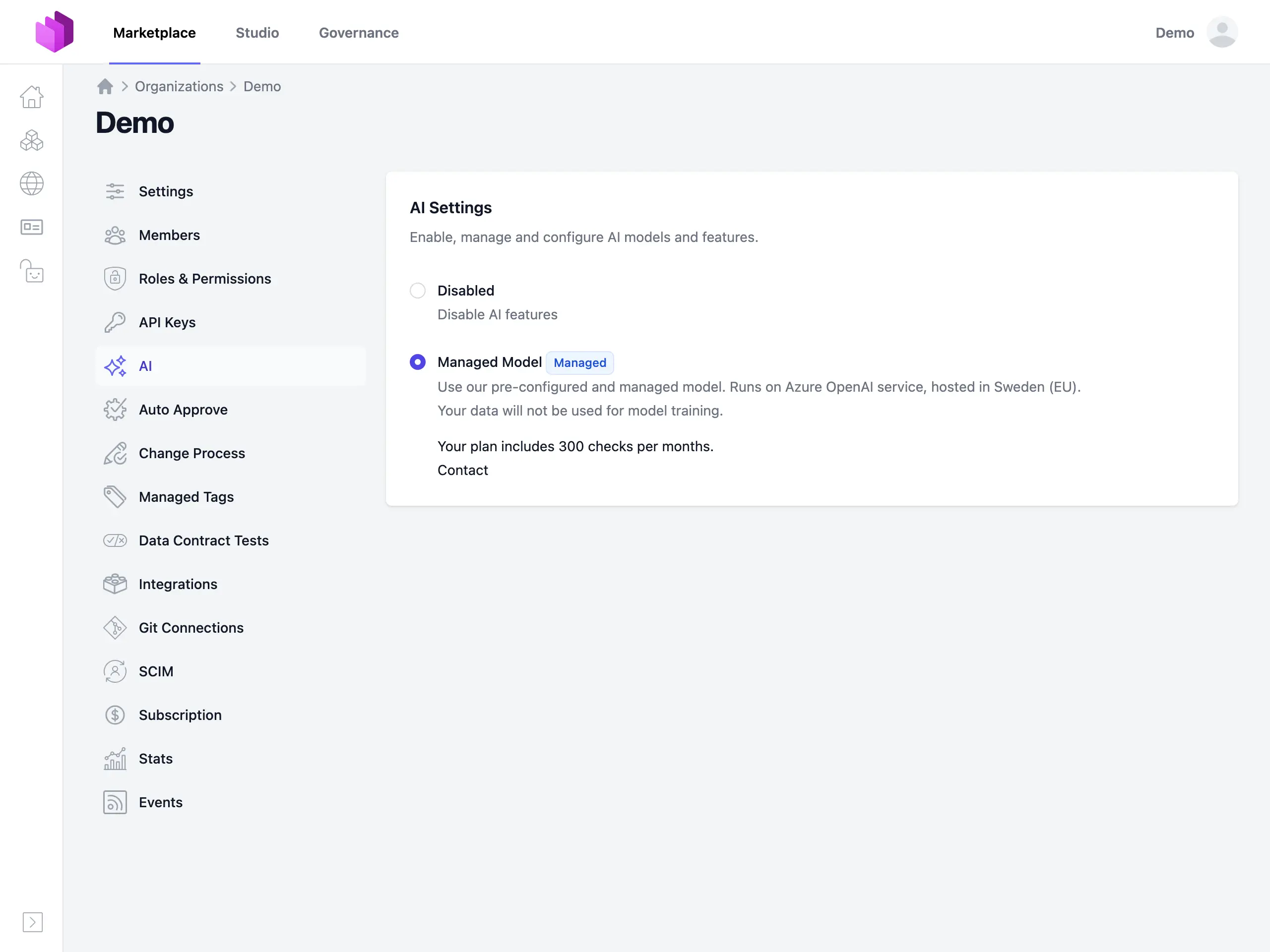Open the Governance tab

pos(358,33)
